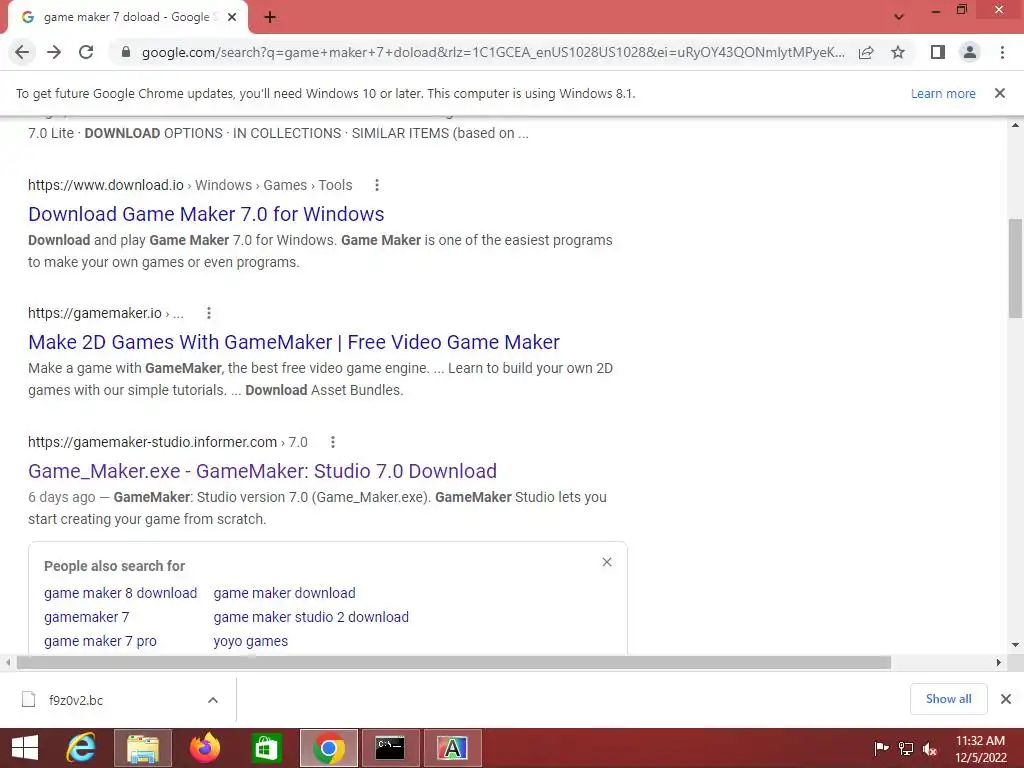Screen dimensions: 1024x768
Task: Open 'Download Game Maker 7.0 for Windows' result
Action: click(206, 214)
